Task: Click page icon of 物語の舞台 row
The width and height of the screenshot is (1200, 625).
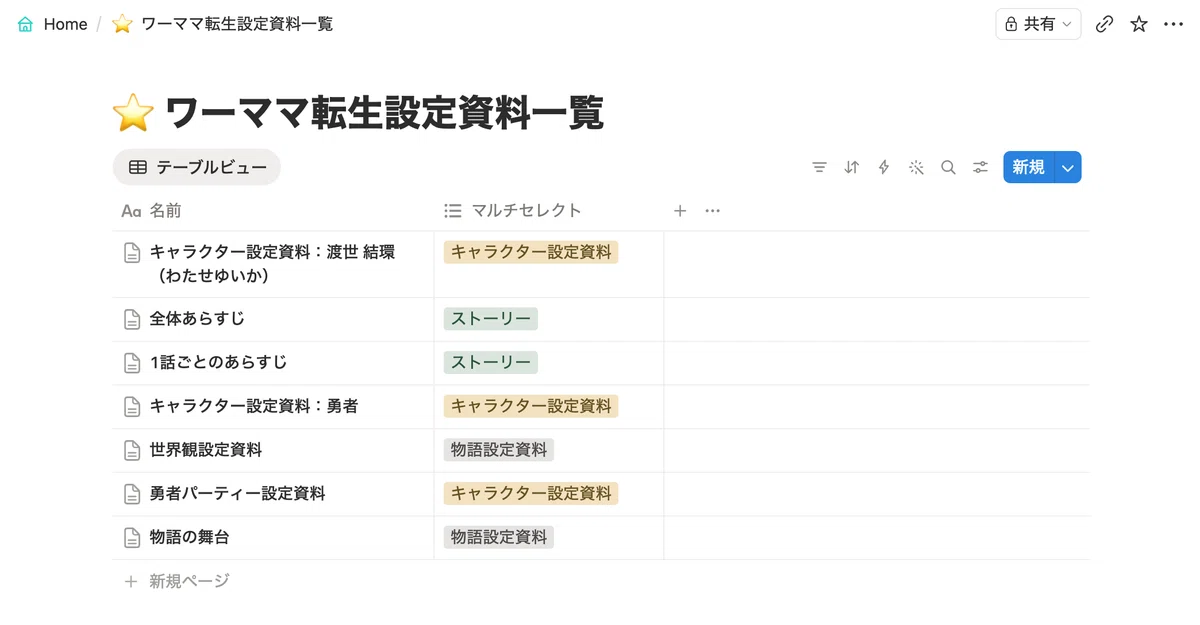Action: point(131,537)
